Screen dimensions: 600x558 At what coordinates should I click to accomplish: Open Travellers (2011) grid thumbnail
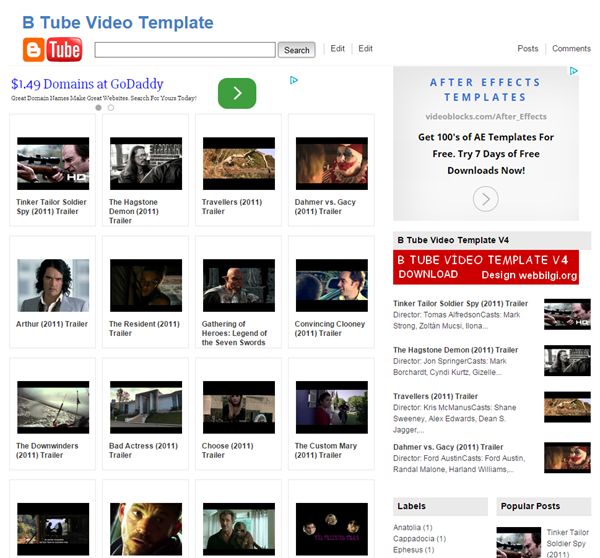[x=239, y=163]
